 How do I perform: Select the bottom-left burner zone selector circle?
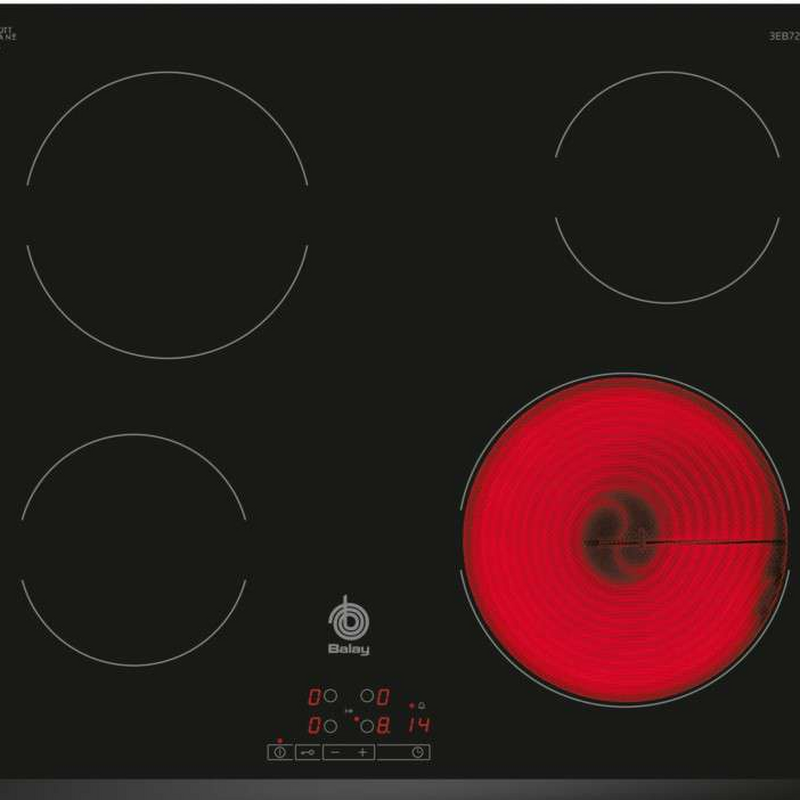(331, 725)
